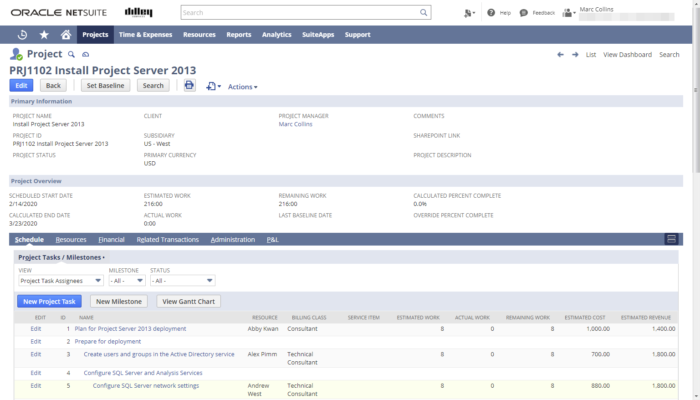
Task: Open the View dropdown showing Project Task Assignees
Action: [x=61, y=280]
